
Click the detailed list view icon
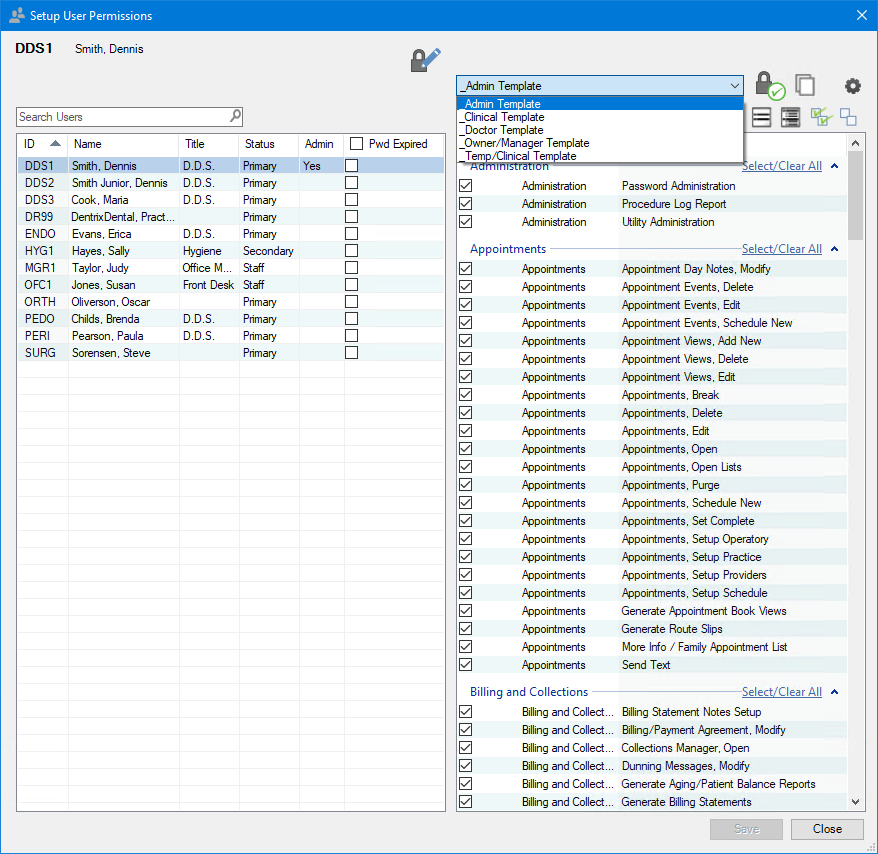point(790,117)
